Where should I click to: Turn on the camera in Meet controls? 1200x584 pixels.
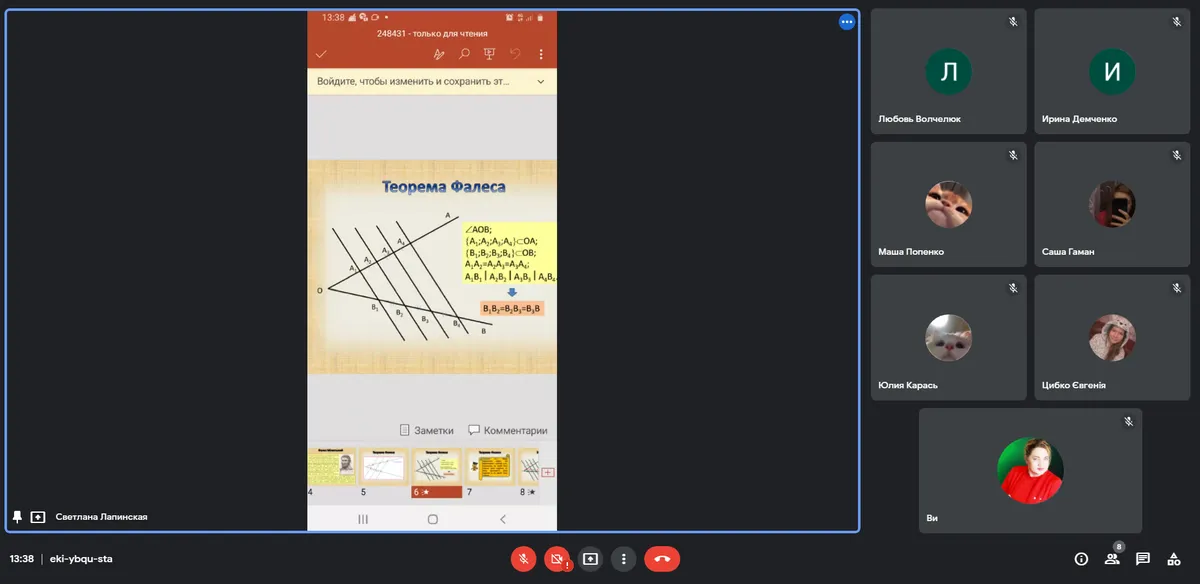tap(557, 559)
